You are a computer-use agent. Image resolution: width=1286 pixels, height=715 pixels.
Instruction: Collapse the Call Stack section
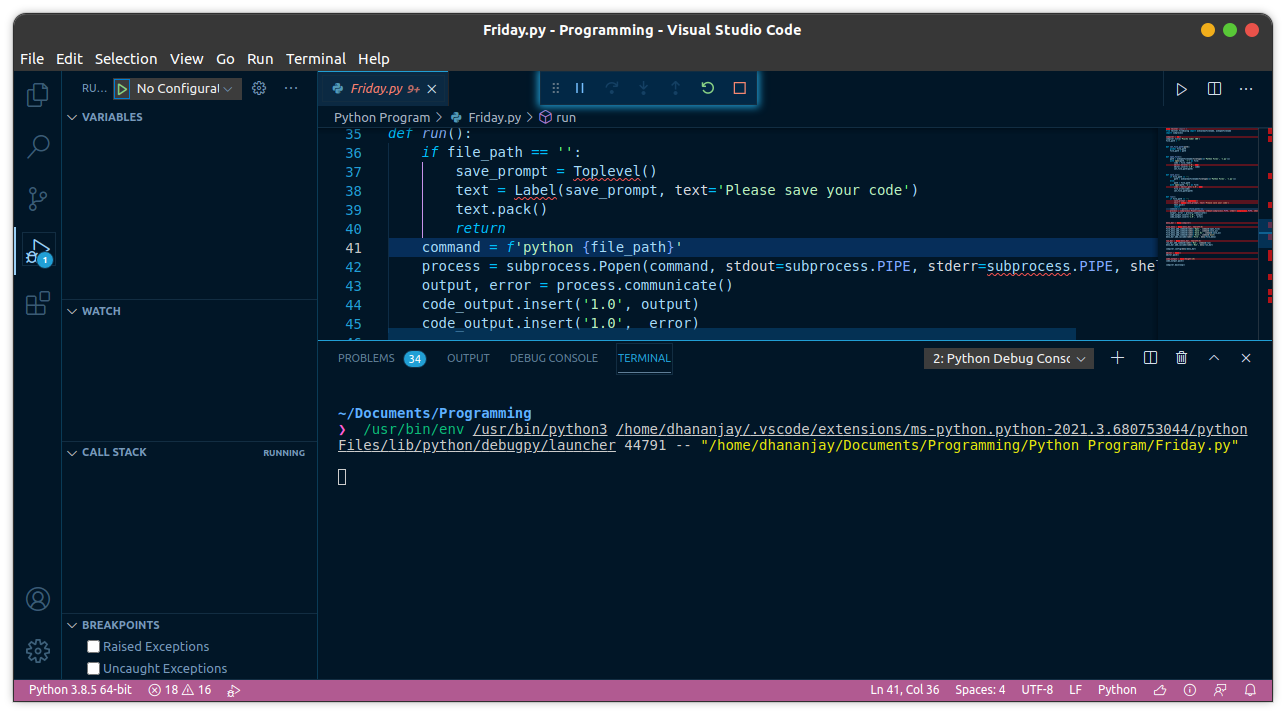190,452
